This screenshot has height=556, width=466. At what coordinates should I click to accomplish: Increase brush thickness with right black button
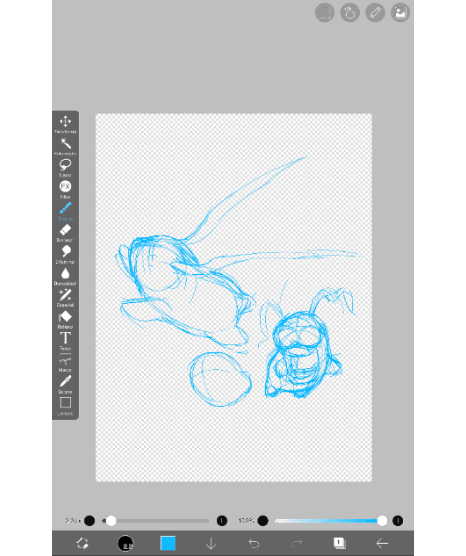coord(222,521)
